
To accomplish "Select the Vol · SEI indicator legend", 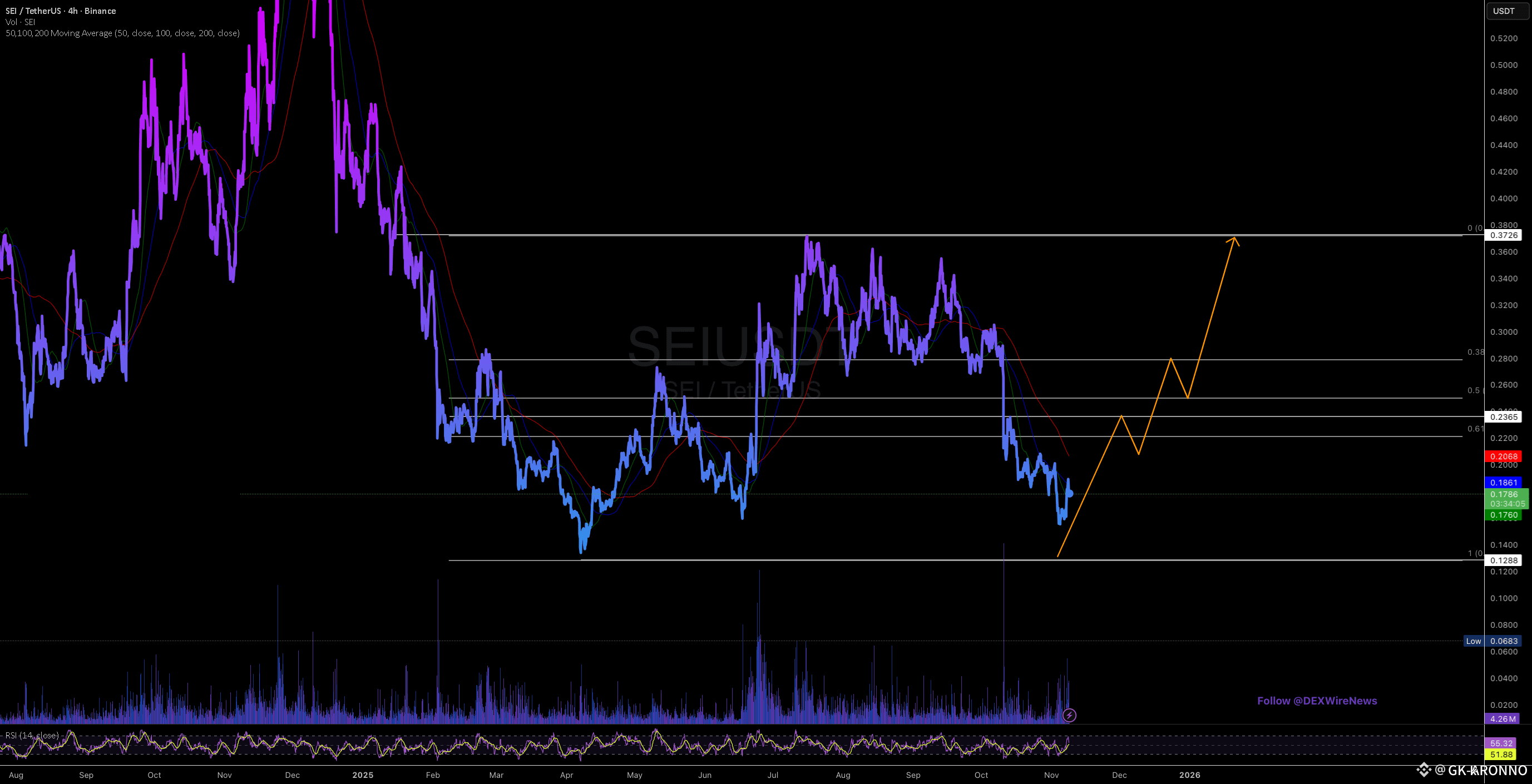I will click(20, 22).
